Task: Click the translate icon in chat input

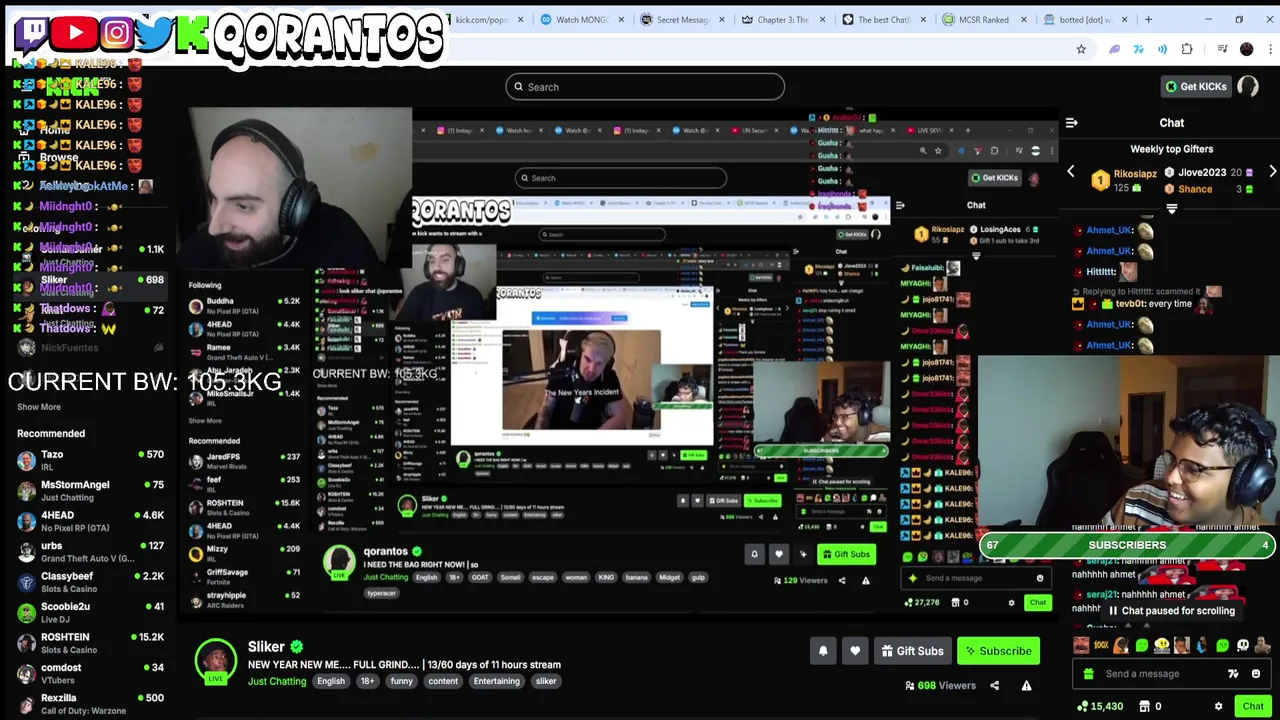Action: (x=1233, y=674)
